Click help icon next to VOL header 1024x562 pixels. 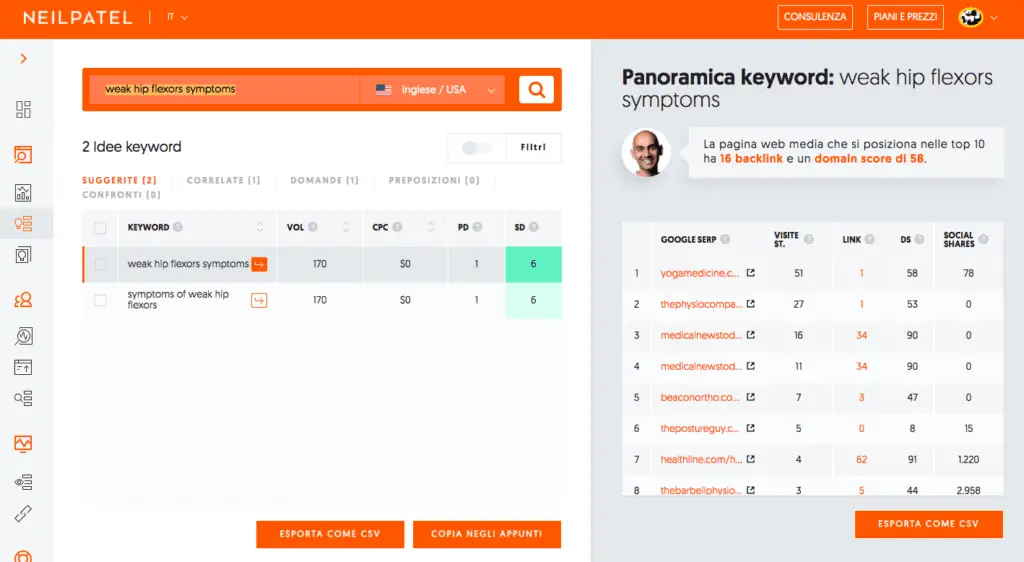313,227
